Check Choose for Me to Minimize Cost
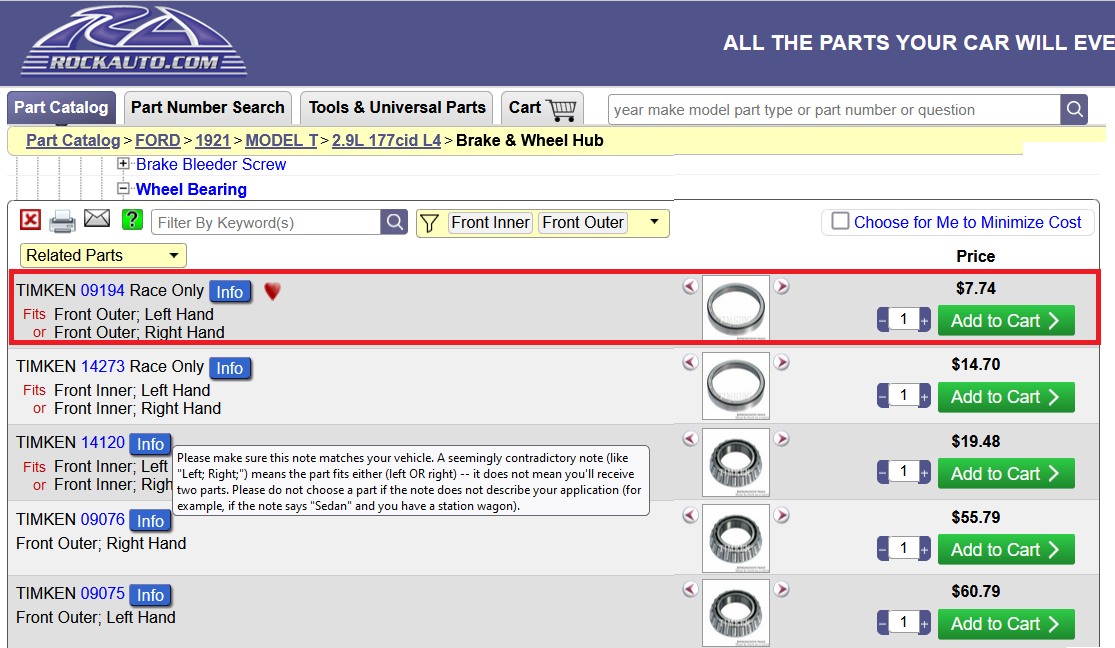Viewport: 1115px width, 648px height. [x=841, y=222]
